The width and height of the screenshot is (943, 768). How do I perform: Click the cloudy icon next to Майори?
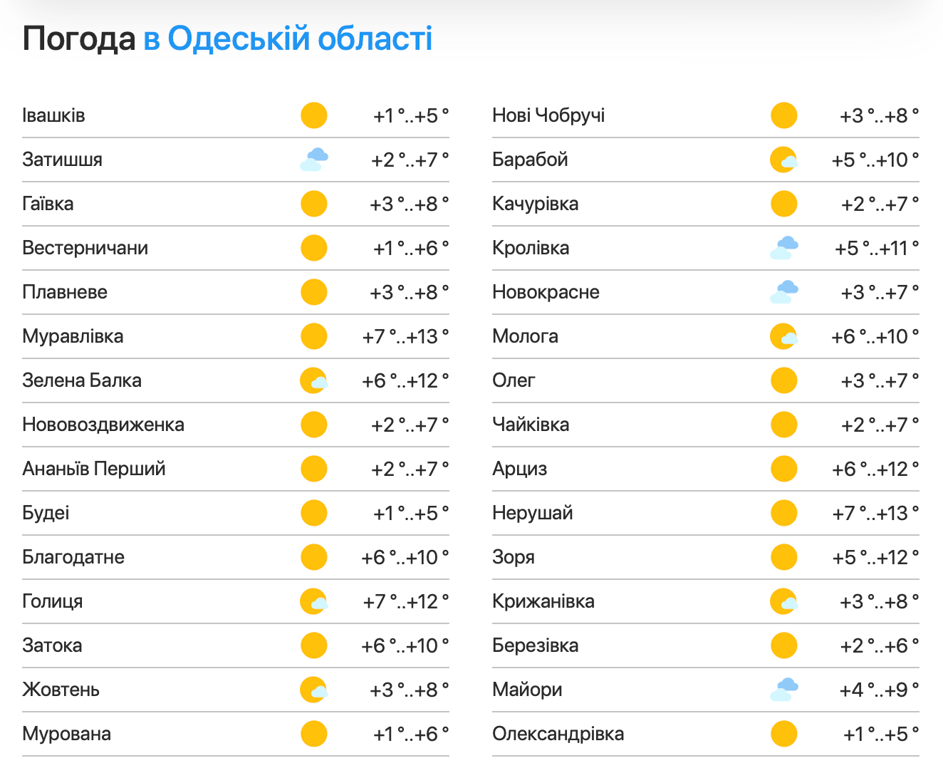point(784,690)
